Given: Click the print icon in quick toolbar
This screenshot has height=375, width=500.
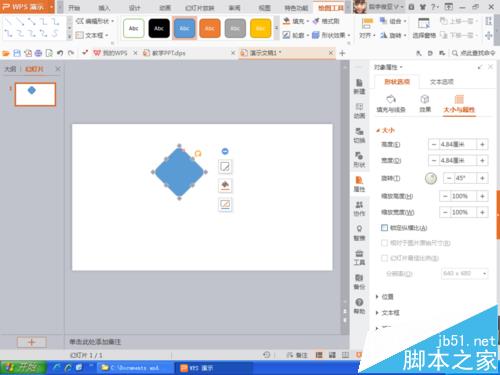Looking at the screenshot, I should [x=38, y=53].
